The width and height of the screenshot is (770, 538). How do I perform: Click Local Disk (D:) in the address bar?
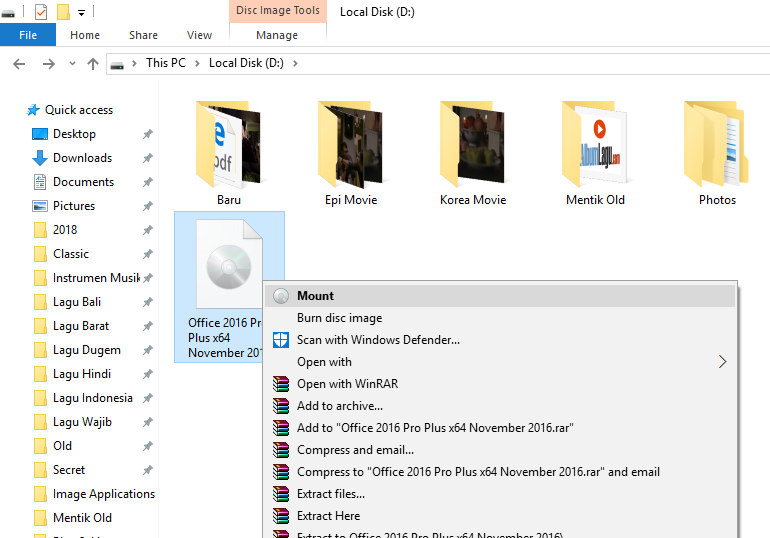(x=247, y=63)
